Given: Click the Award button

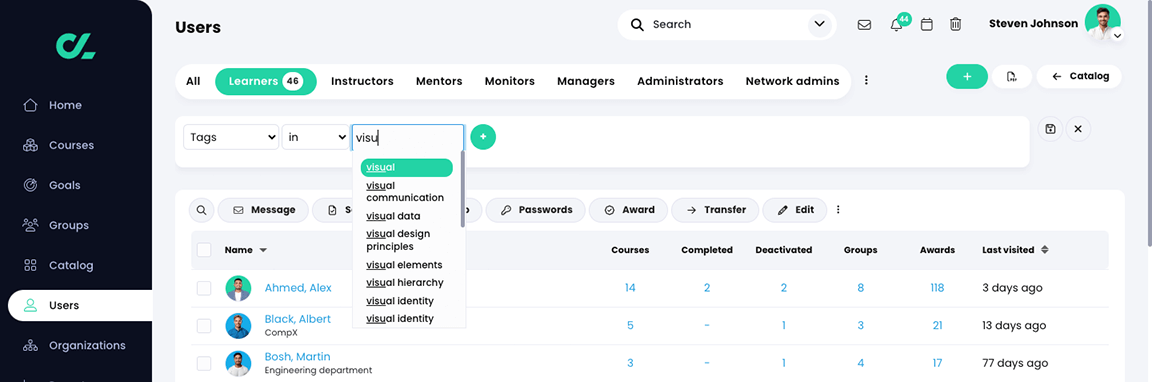Looking at the screenshot, I should pos(628,210).
